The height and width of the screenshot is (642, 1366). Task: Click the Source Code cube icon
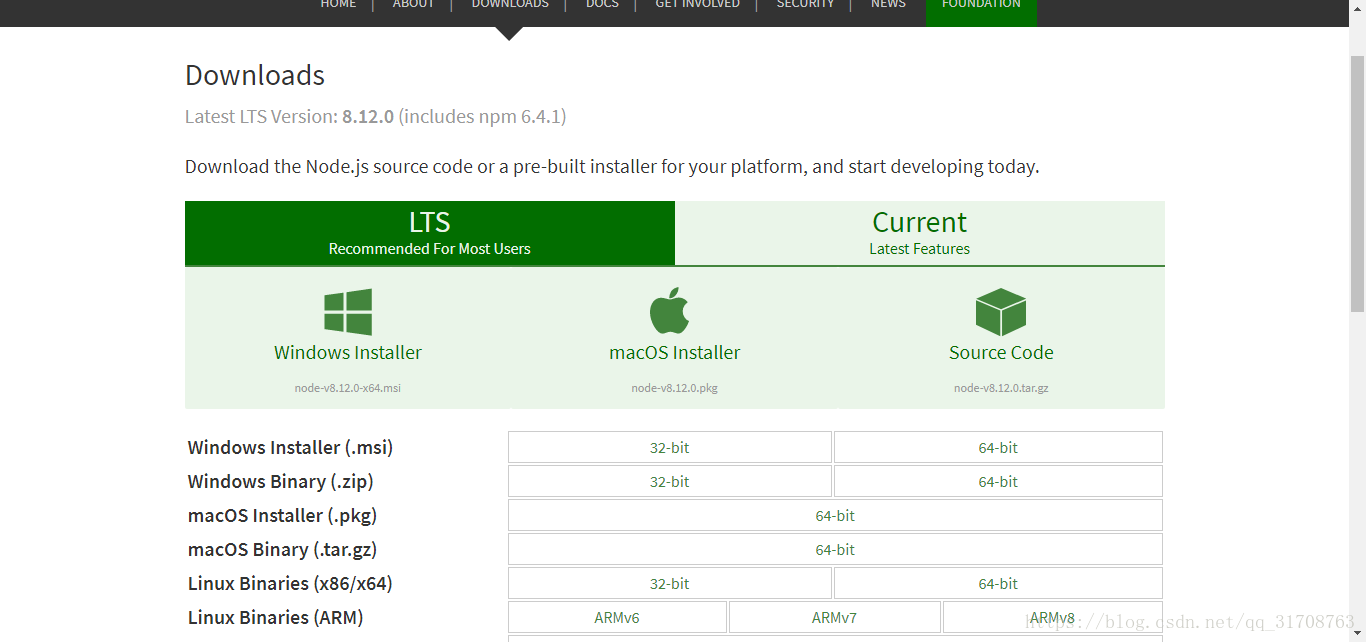1001,312
